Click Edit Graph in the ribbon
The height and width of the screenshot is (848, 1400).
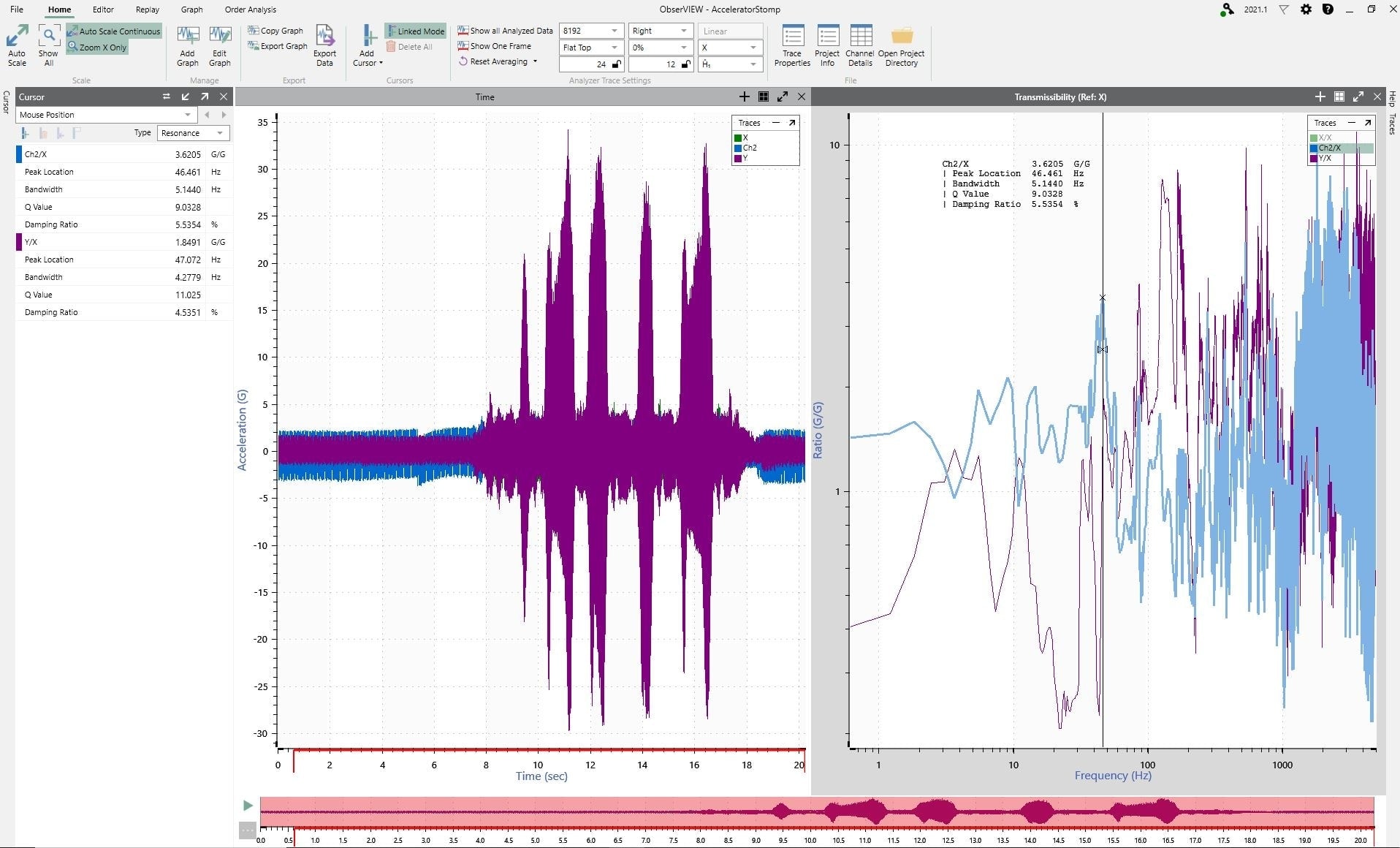pos(219,46)
